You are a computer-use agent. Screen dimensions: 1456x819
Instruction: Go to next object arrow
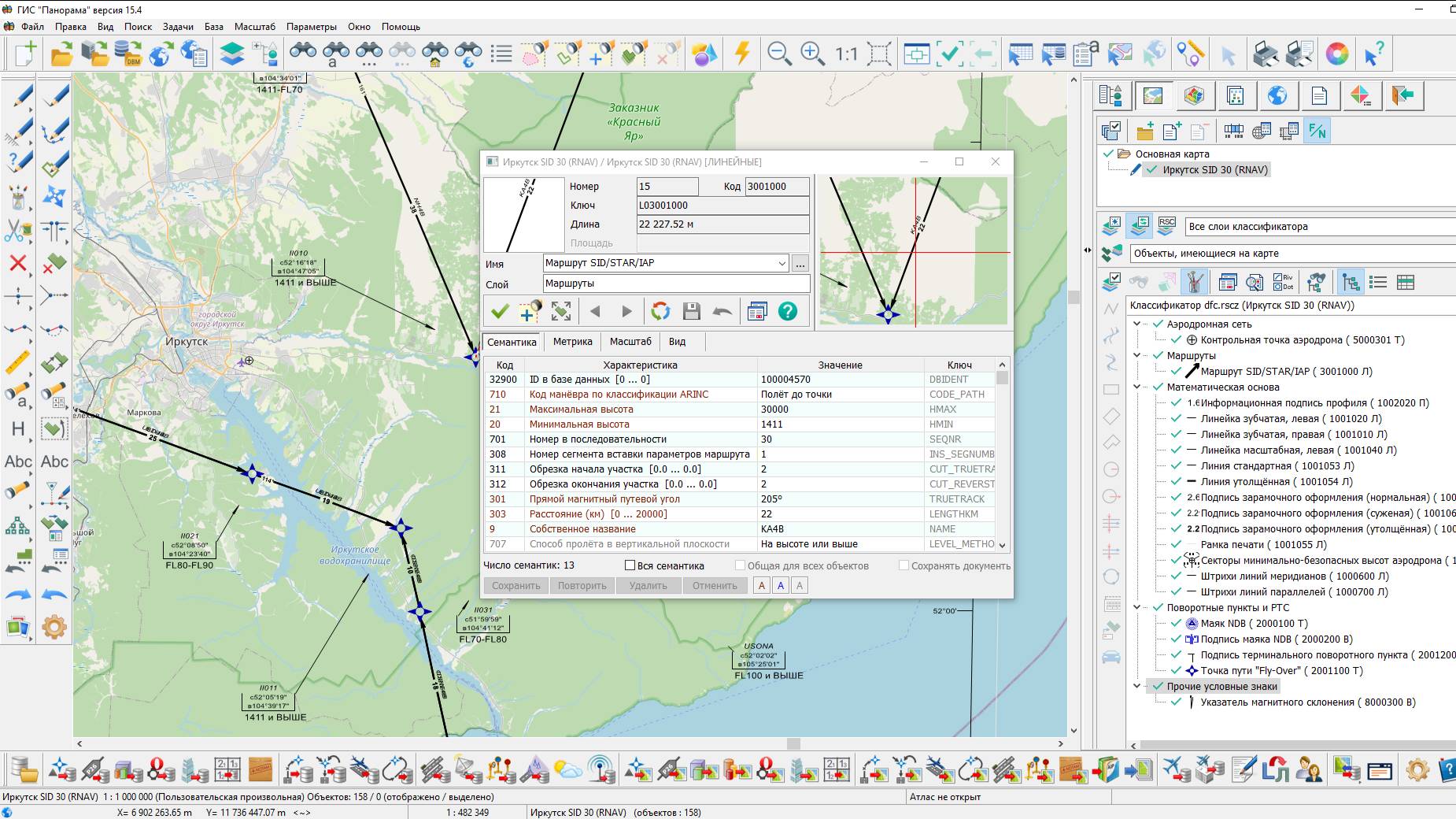click(626, 312)
